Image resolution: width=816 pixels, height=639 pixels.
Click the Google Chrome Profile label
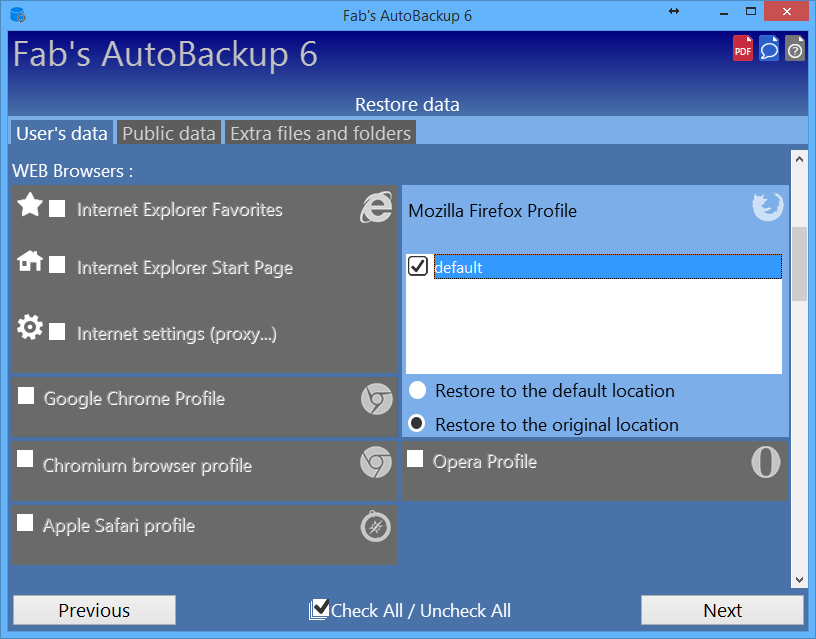(134, 399)
